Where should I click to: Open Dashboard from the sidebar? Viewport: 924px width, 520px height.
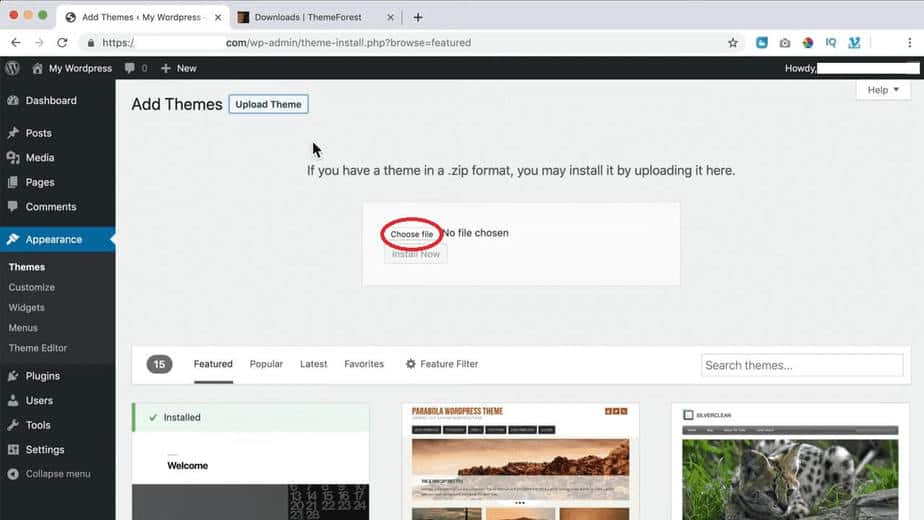(51, 101)
